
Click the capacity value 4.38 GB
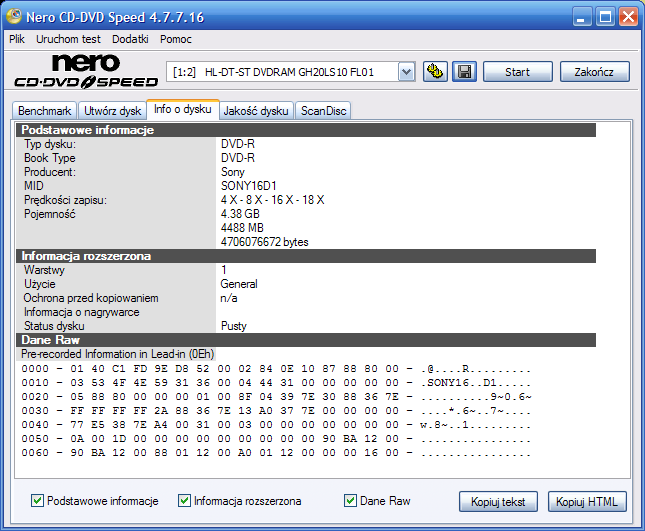point(240,214)
